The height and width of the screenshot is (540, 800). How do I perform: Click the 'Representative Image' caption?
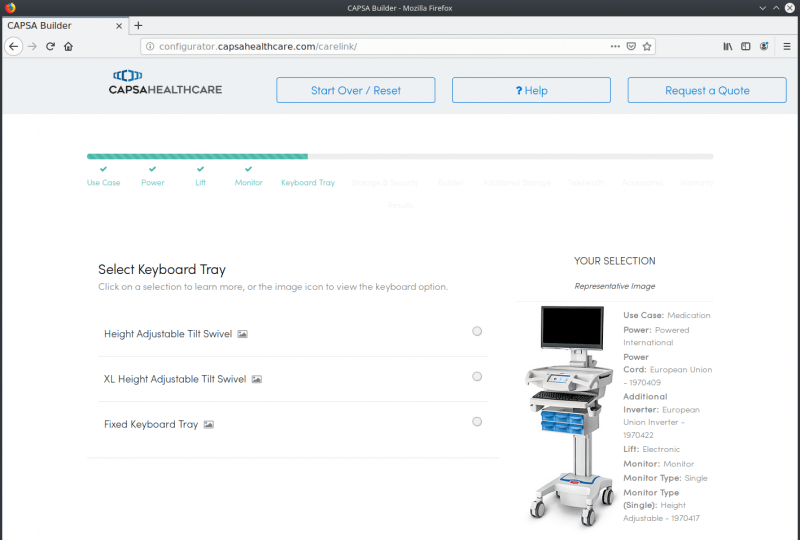pos(615,286)
